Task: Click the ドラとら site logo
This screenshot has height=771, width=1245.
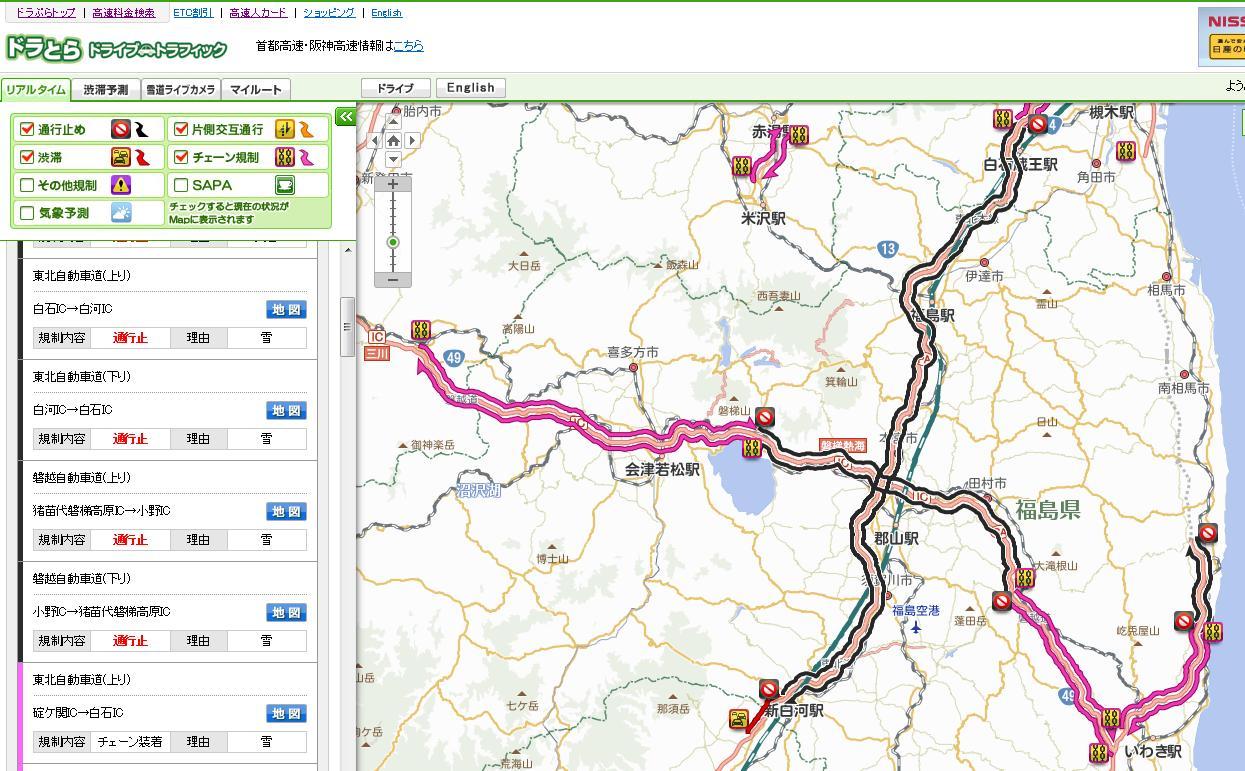Action: pos(116,48)
